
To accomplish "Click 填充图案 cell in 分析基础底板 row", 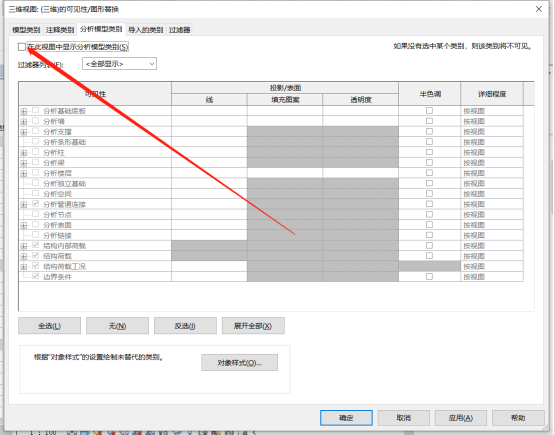I will pos(285,111).
